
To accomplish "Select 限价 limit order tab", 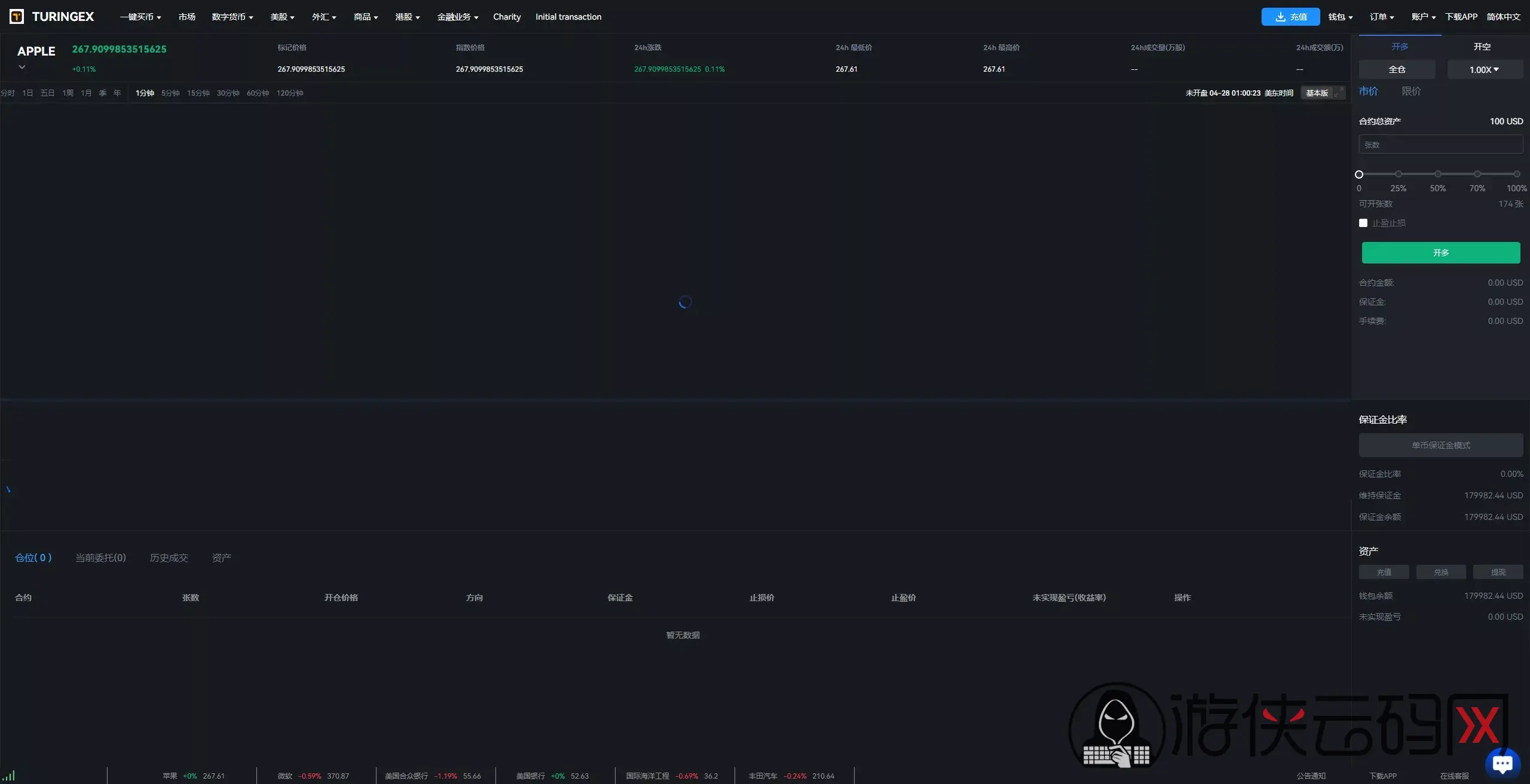I will 1412,91.
